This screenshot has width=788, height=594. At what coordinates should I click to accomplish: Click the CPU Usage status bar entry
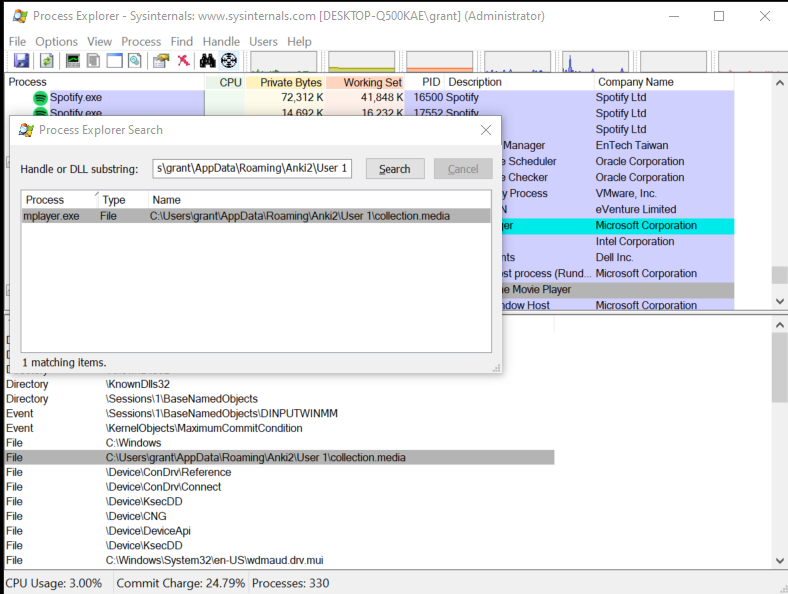click(54, 583)
